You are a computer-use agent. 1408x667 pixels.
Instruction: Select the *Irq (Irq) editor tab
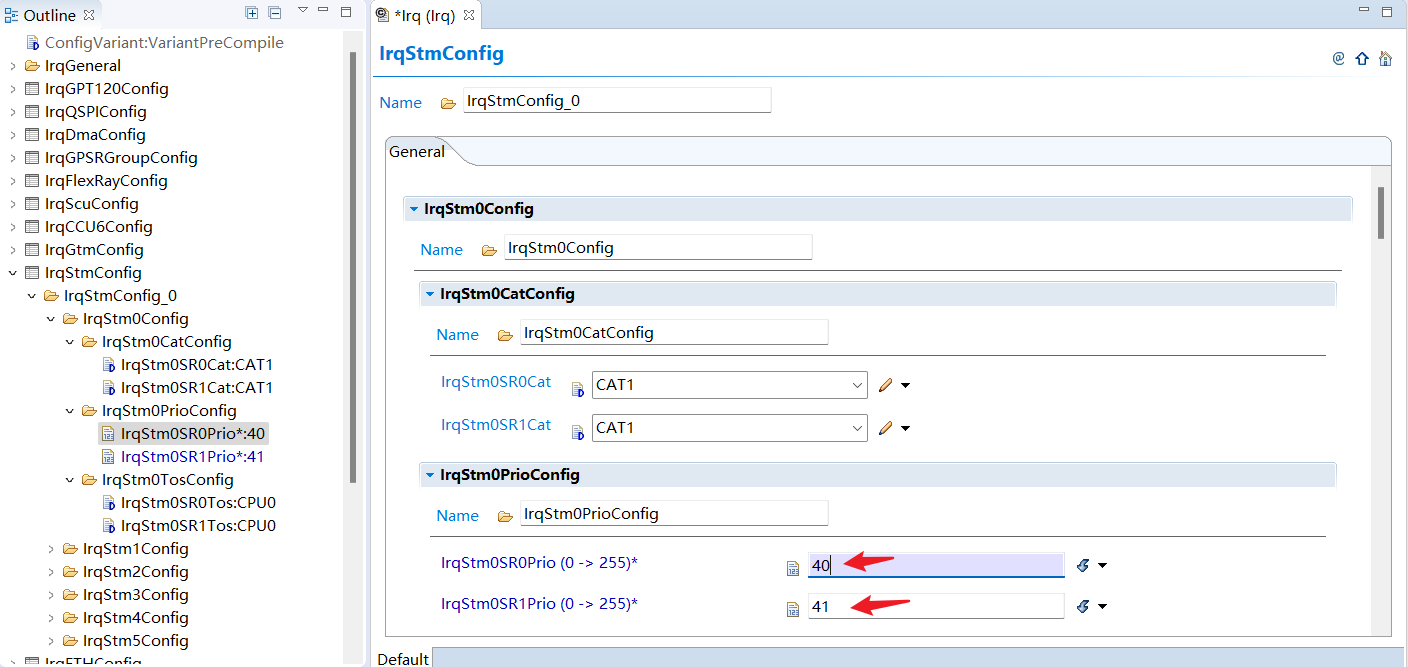425,15
